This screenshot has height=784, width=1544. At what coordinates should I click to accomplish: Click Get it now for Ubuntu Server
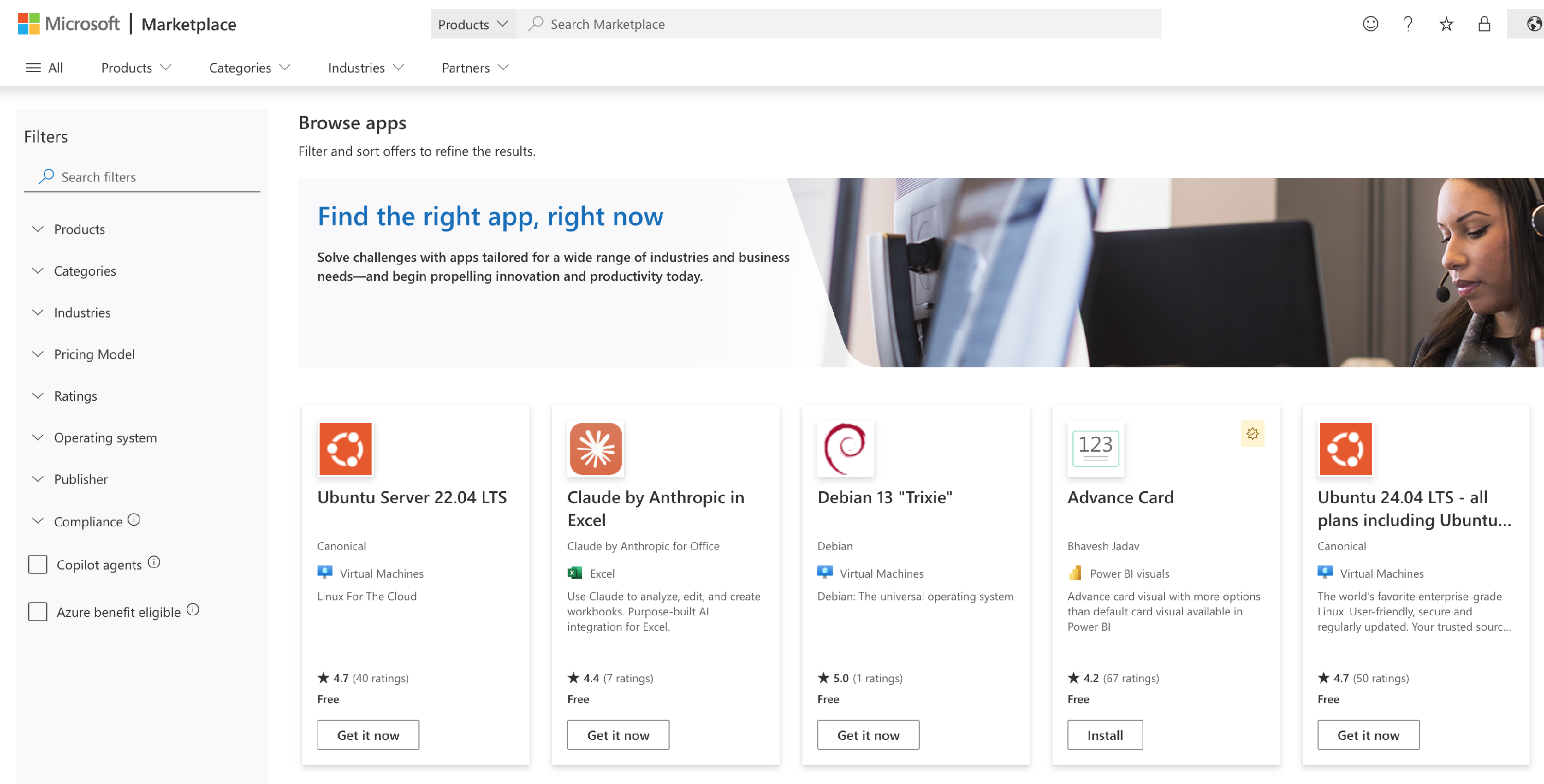tap(367, 734)
